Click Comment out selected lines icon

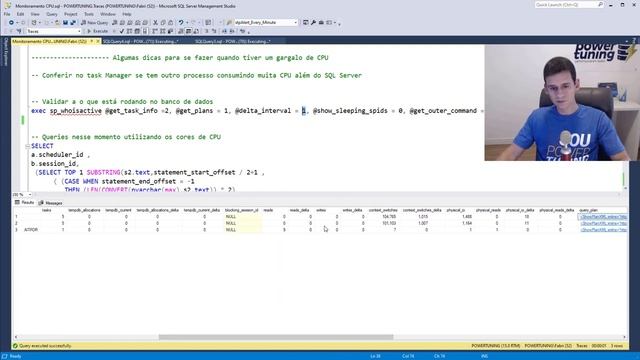pos(207,31)
